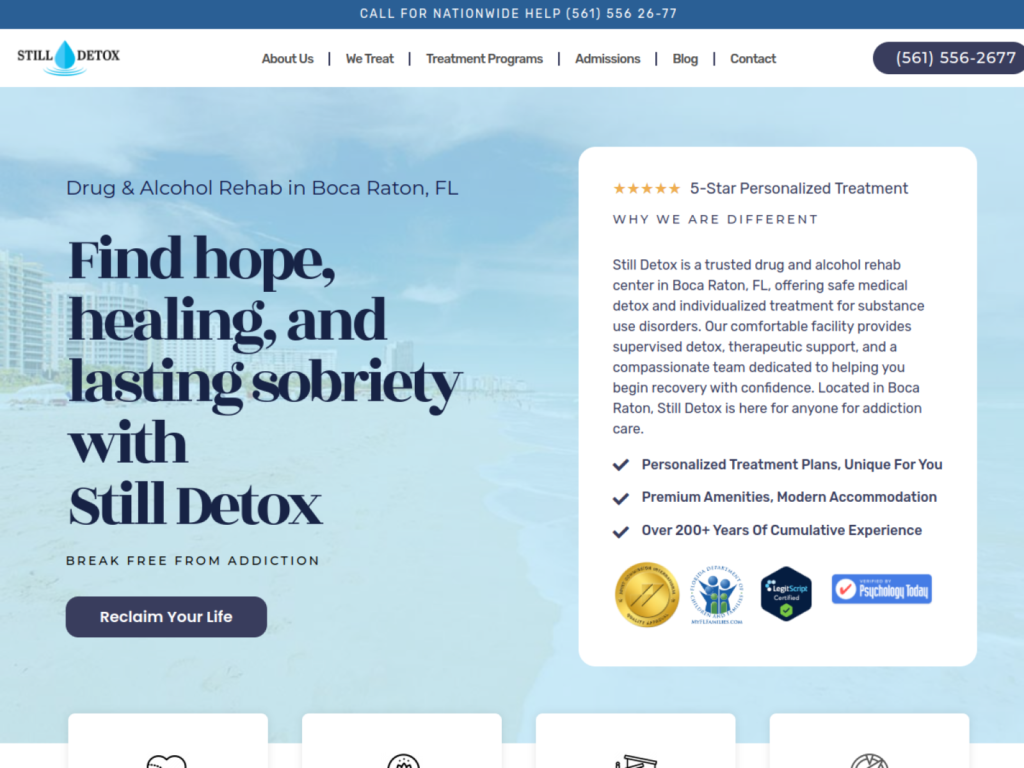Click the checkmark beside Personalized Treatment Plans
Viewport: 1024px width, 768px height.
point(621,464)
